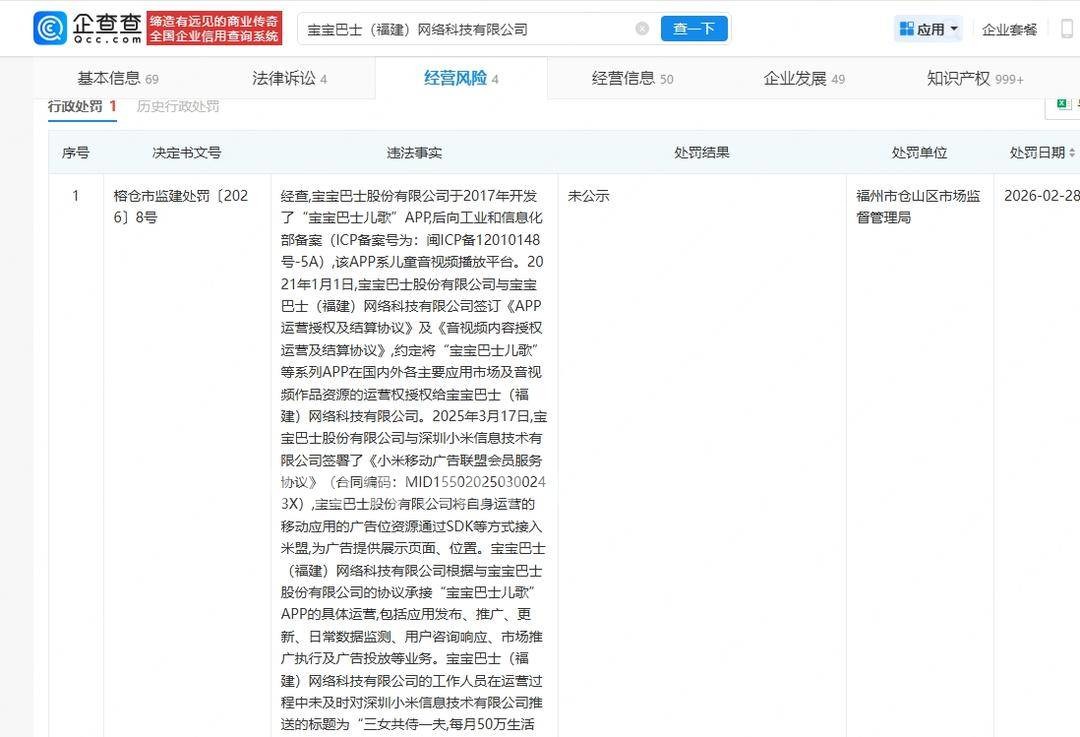Go to the 企业发展 tab
Image resolution: width=1080 pixels, height=737 pixels.
(804, 79)
